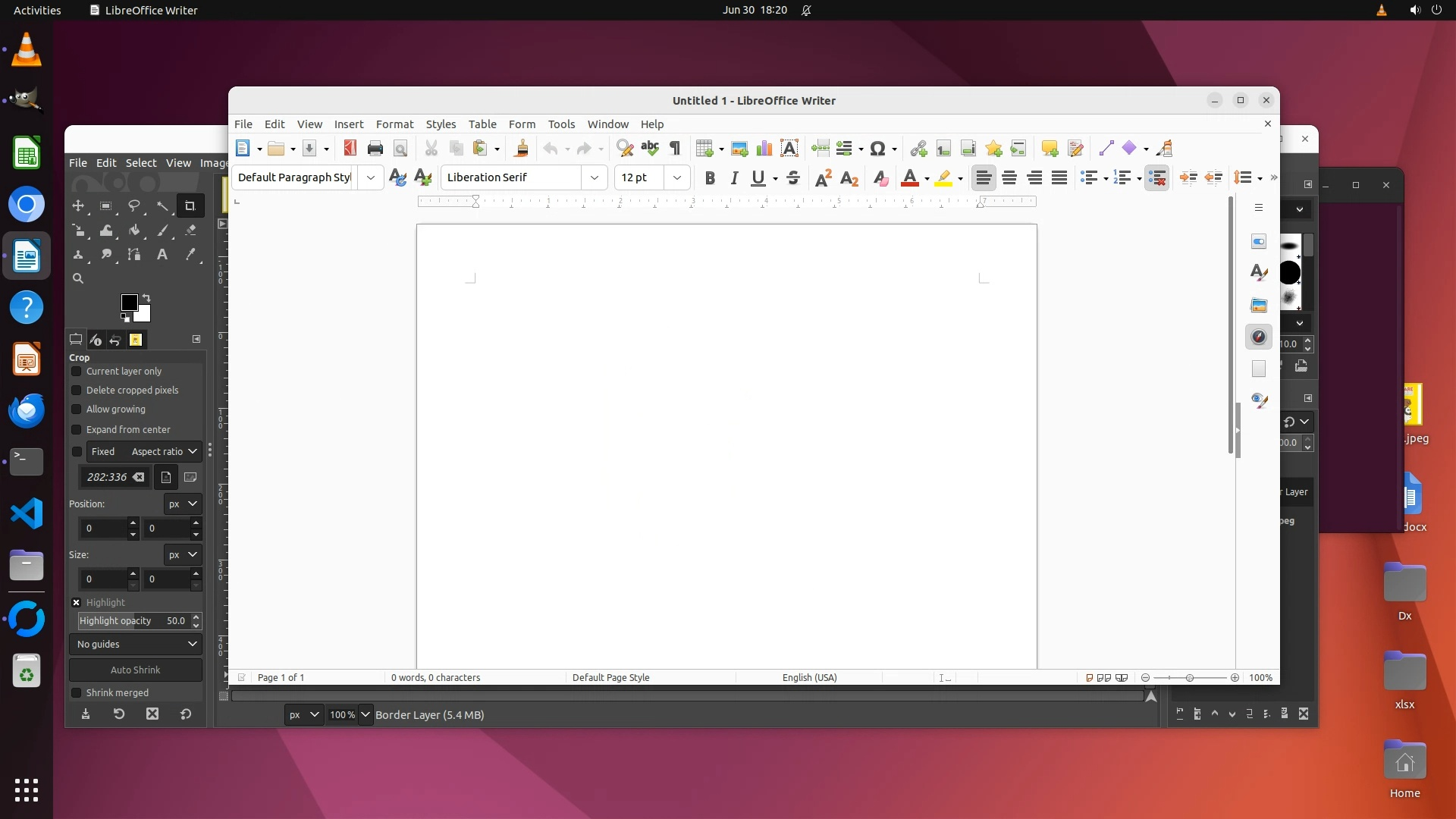This screenshot has height=819, width=1456.
Task: Select the Crop tool in GIMP toolbox
Action: click(190, 206)
